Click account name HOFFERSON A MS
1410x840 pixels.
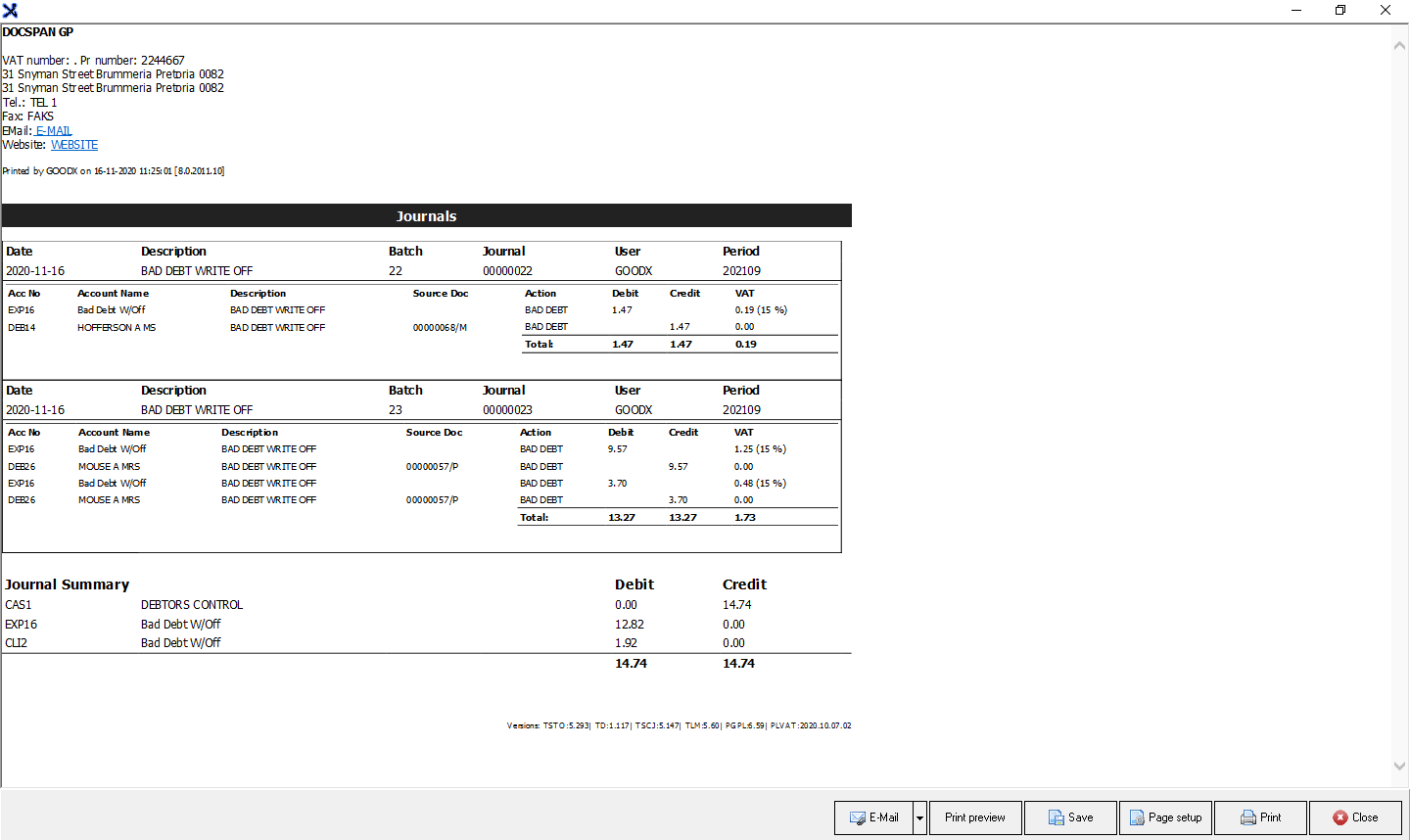(x=117, y=328)
